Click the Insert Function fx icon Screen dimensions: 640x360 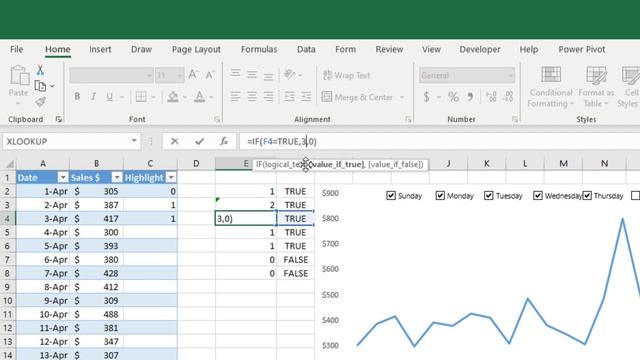tap(224, 141)
